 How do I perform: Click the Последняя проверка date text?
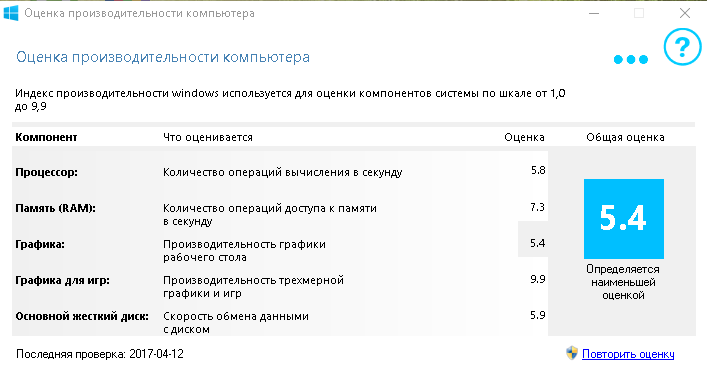click(100, 354)
